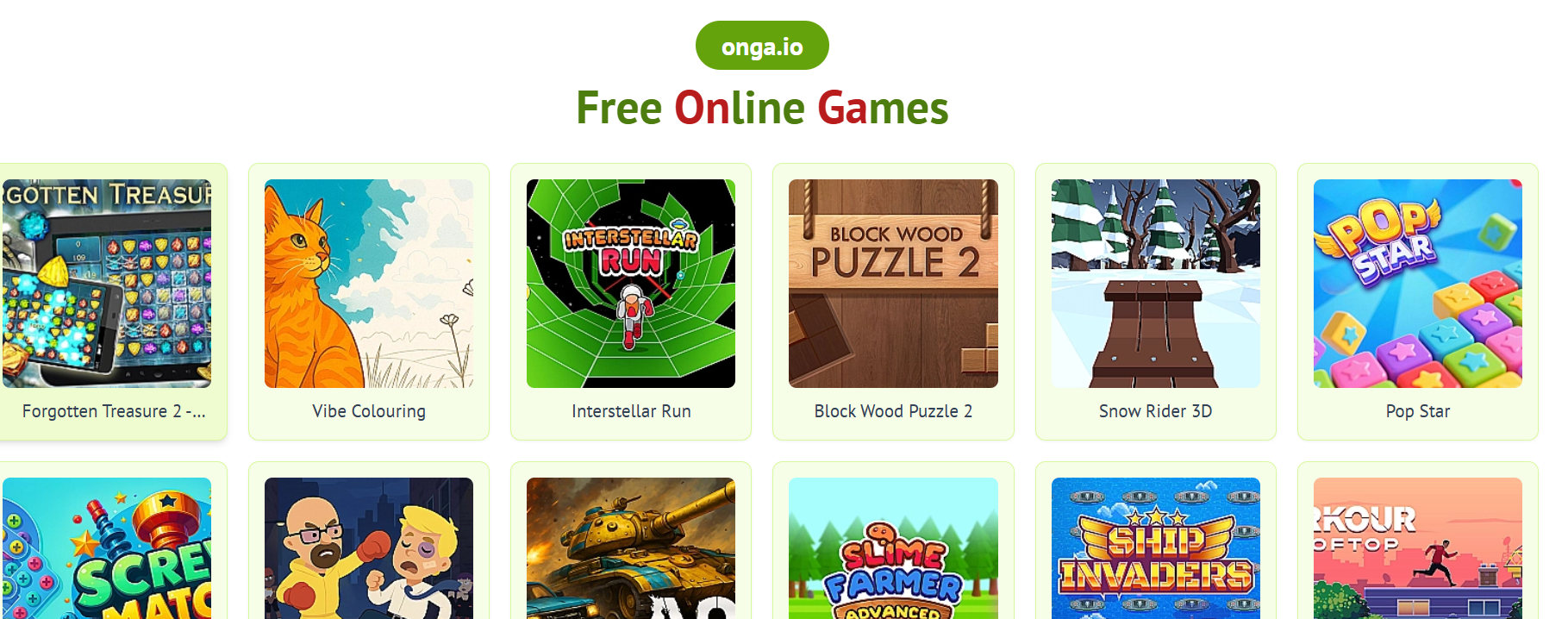Click the Vibe Colouring title text
The image size is (1568, 619).
(369, 411)
